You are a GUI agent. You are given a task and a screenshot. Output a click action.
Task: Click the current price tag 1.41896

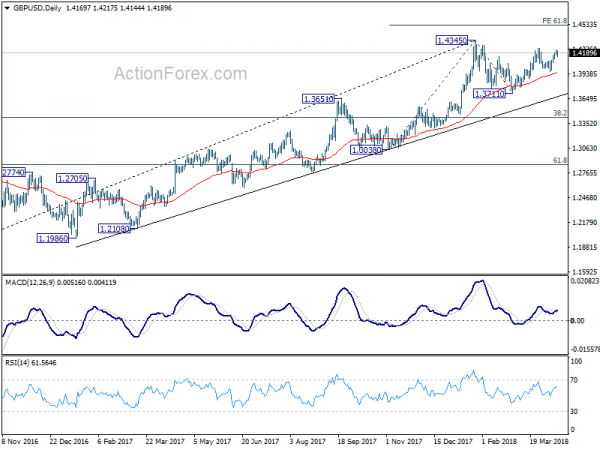coord(584,53)
